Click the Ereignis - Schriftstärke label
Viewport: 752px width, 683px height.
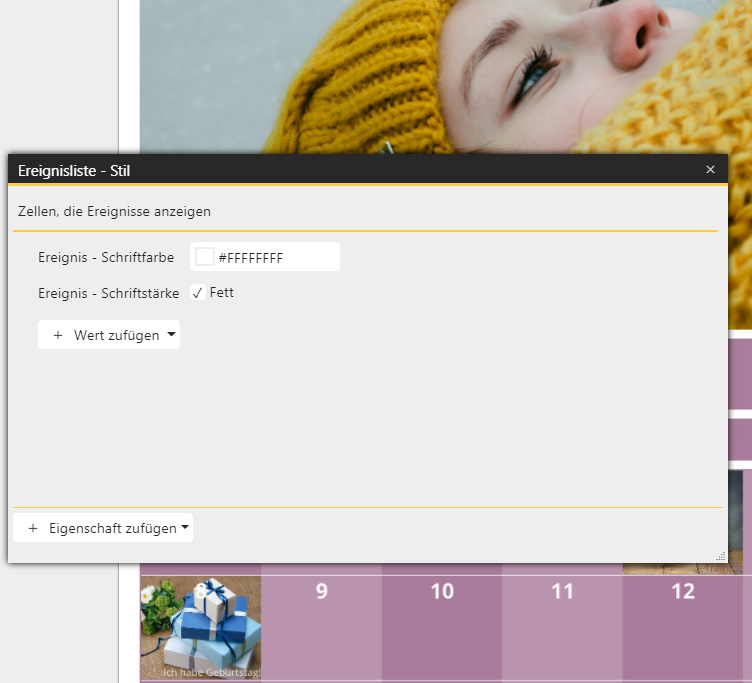pos(108,293)
